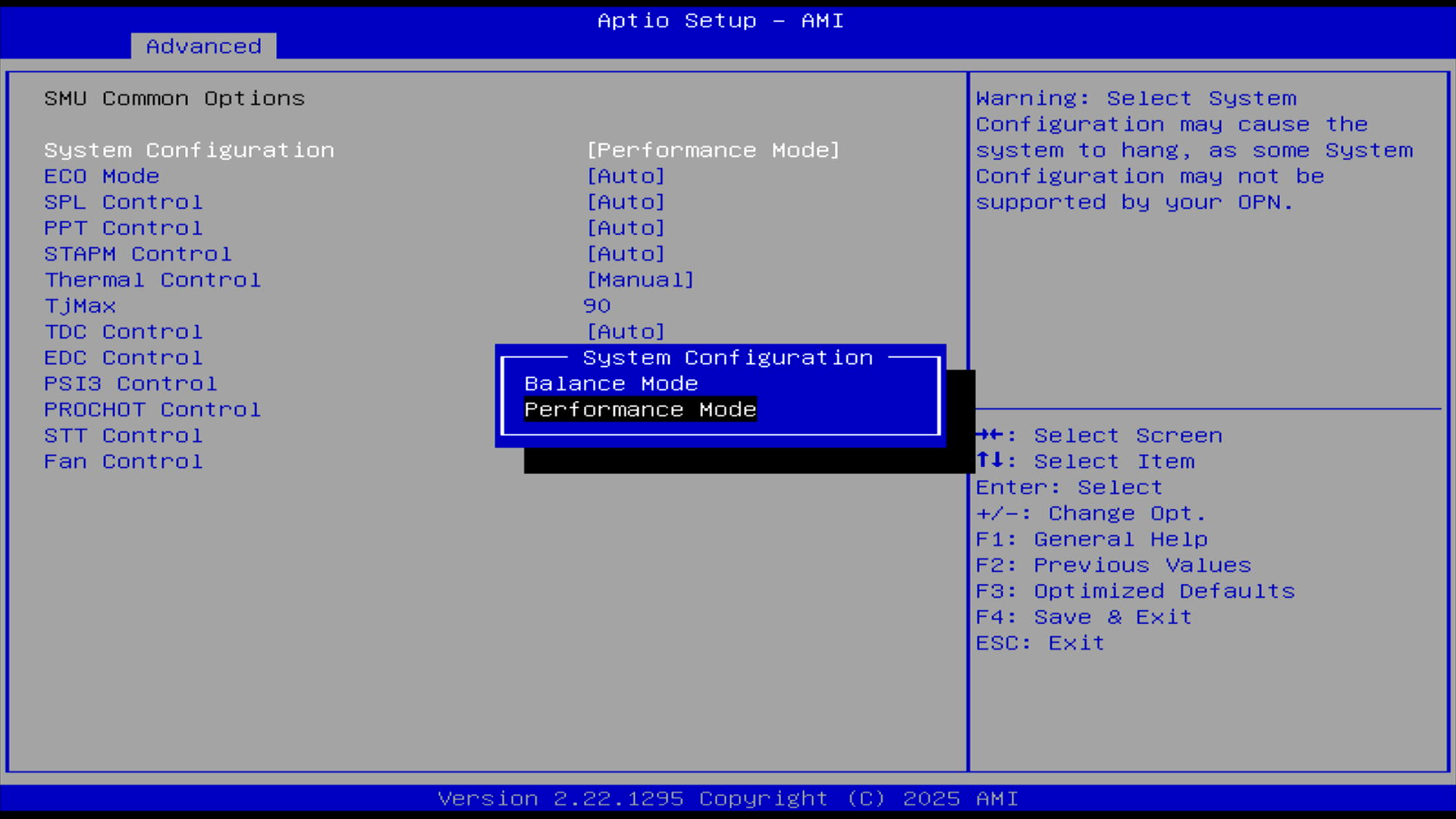The image size is (1456, 819).
Task: Open the Advanced tab
Action: pos(203,46)
